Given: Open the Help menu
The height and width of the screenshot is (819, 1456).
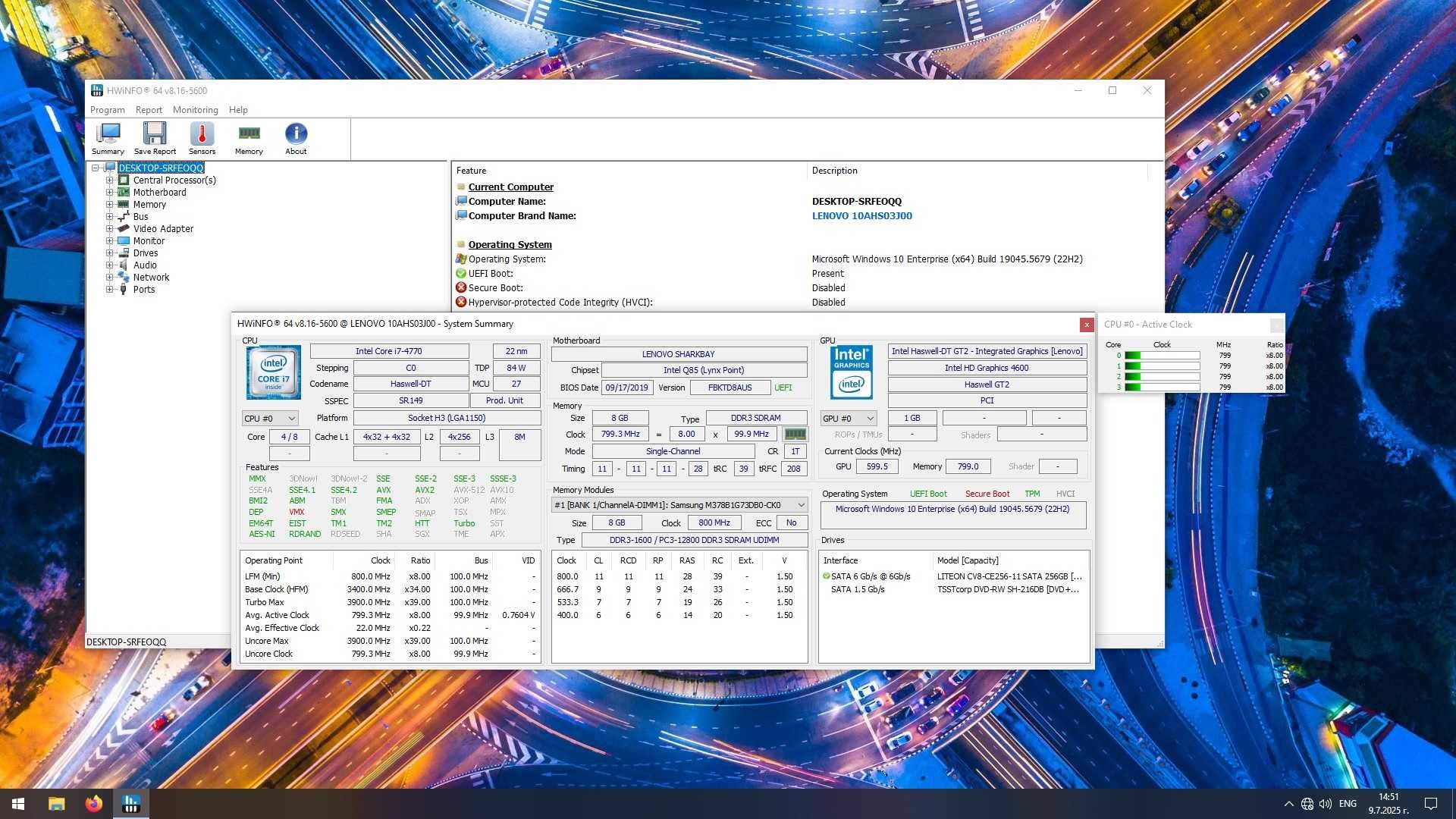Looking at the screenshot, I should pos(238,110).
